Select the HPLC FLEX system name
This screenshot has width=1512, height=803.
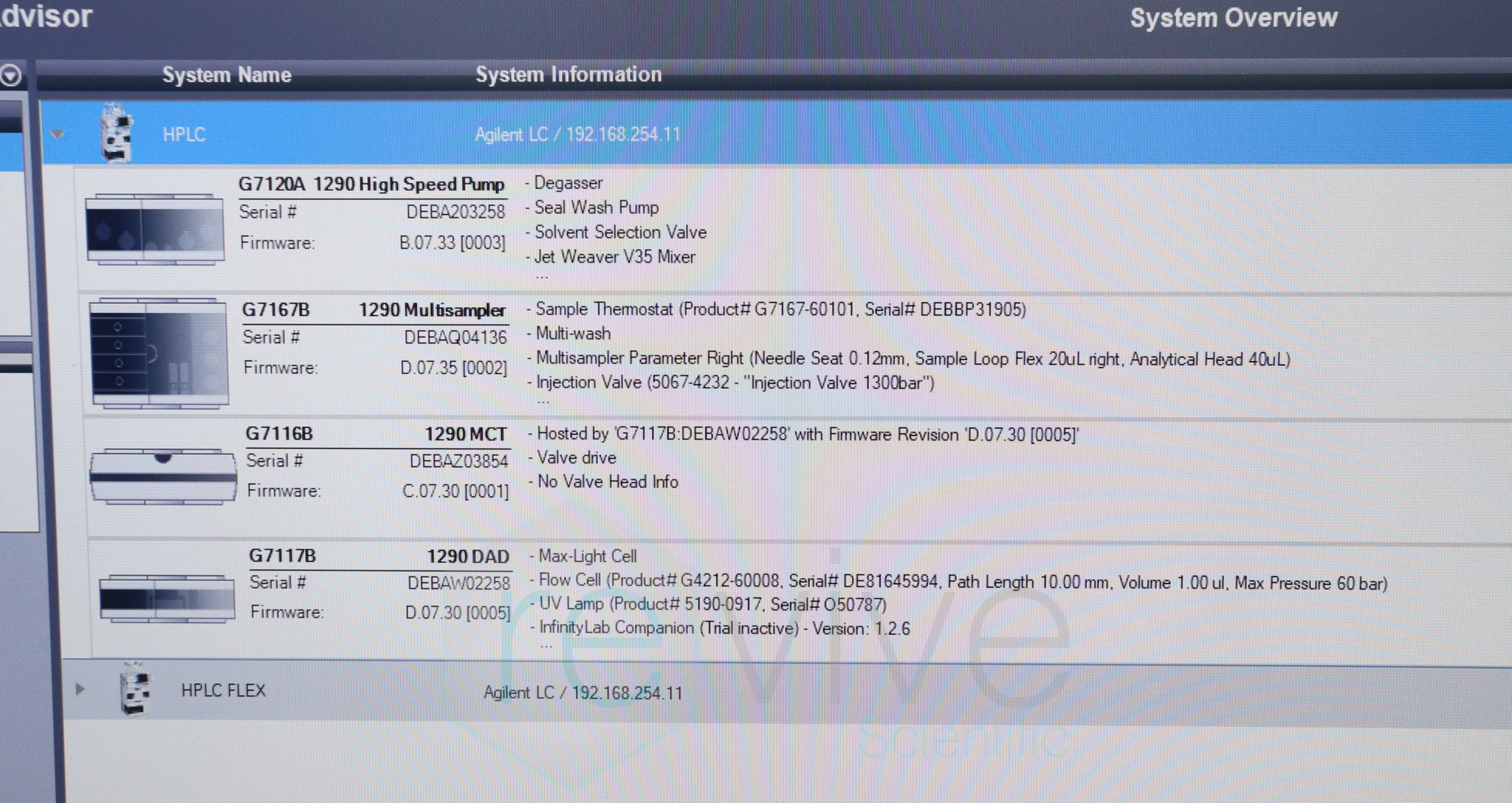pos(223,690)
